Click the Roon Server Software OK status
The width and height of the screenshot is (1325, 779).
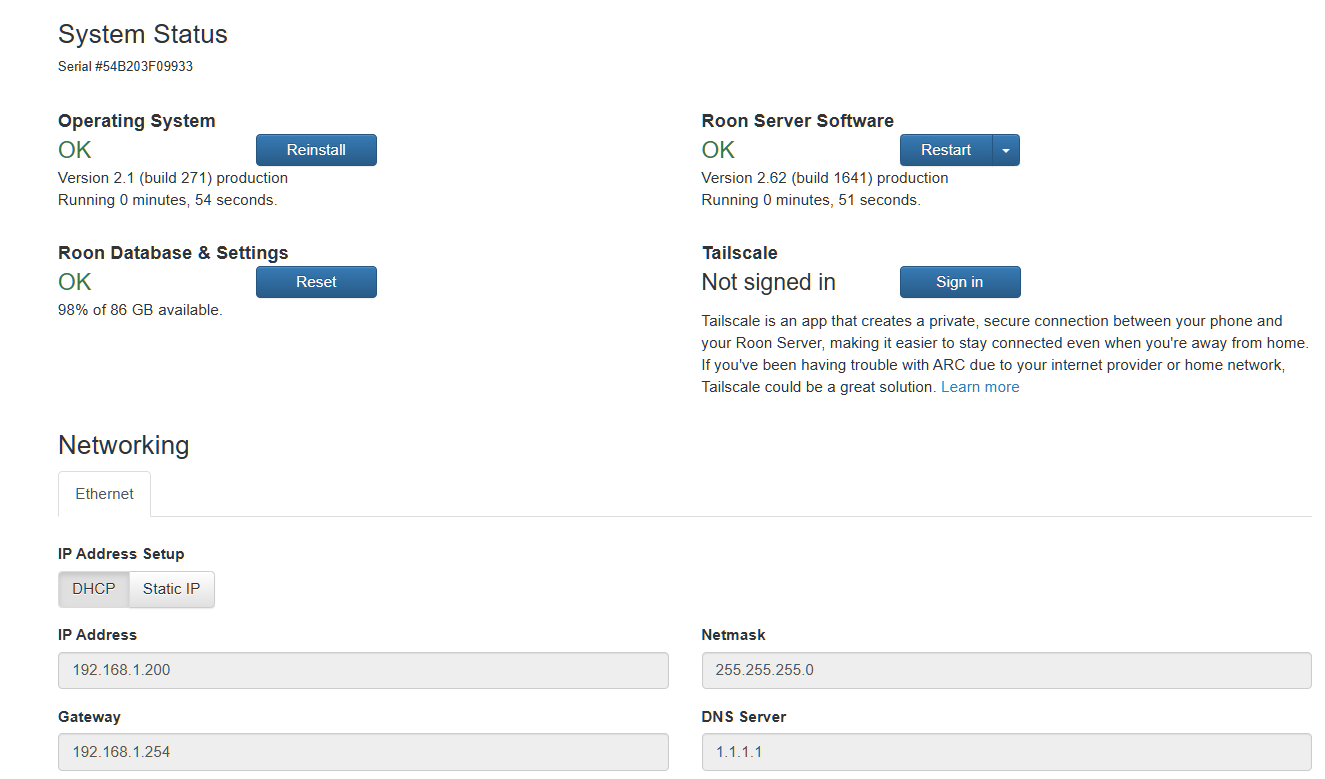click(x=718, y=150)
